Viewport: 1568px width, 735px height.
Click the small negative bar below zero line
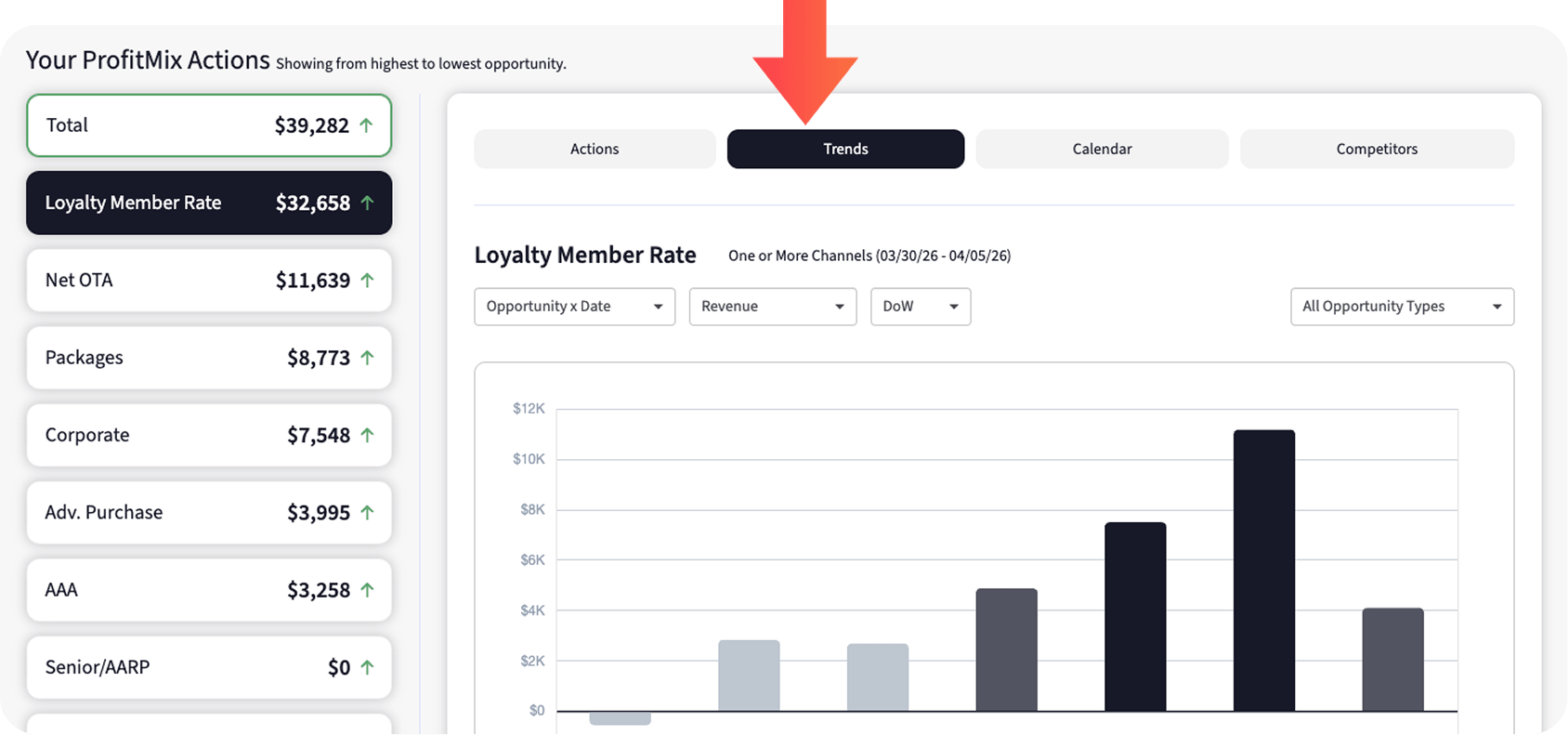620,718
